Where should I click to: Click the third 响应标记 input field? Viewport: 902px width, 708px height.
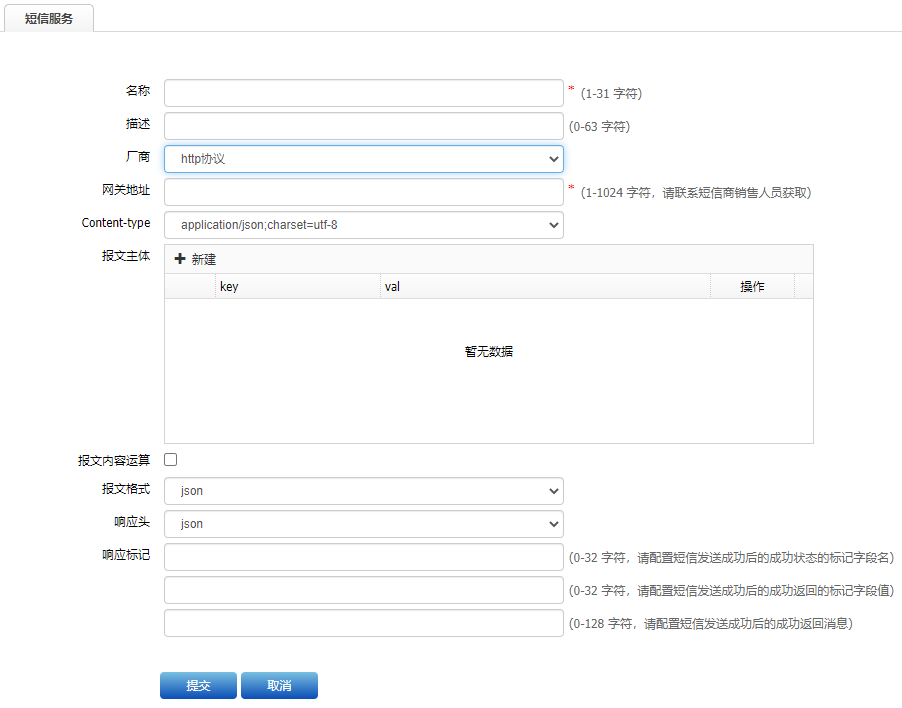pos(363,622)
